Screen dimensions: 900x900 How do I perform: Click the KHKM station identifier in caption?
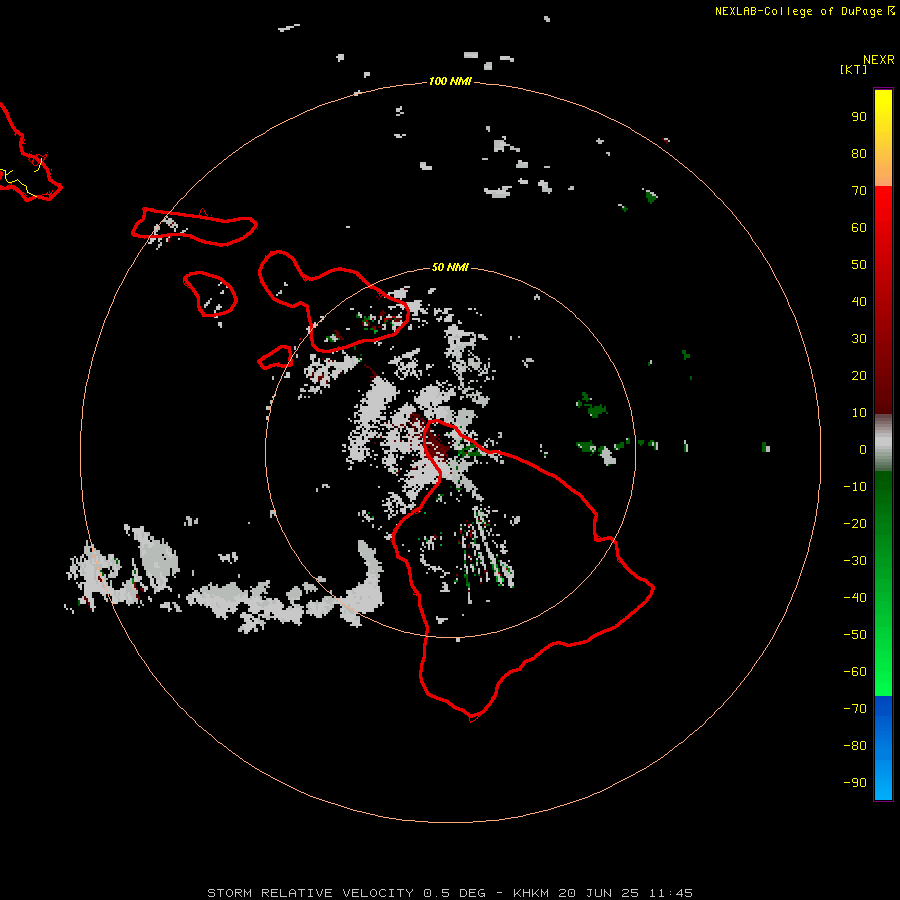point(531,893)
